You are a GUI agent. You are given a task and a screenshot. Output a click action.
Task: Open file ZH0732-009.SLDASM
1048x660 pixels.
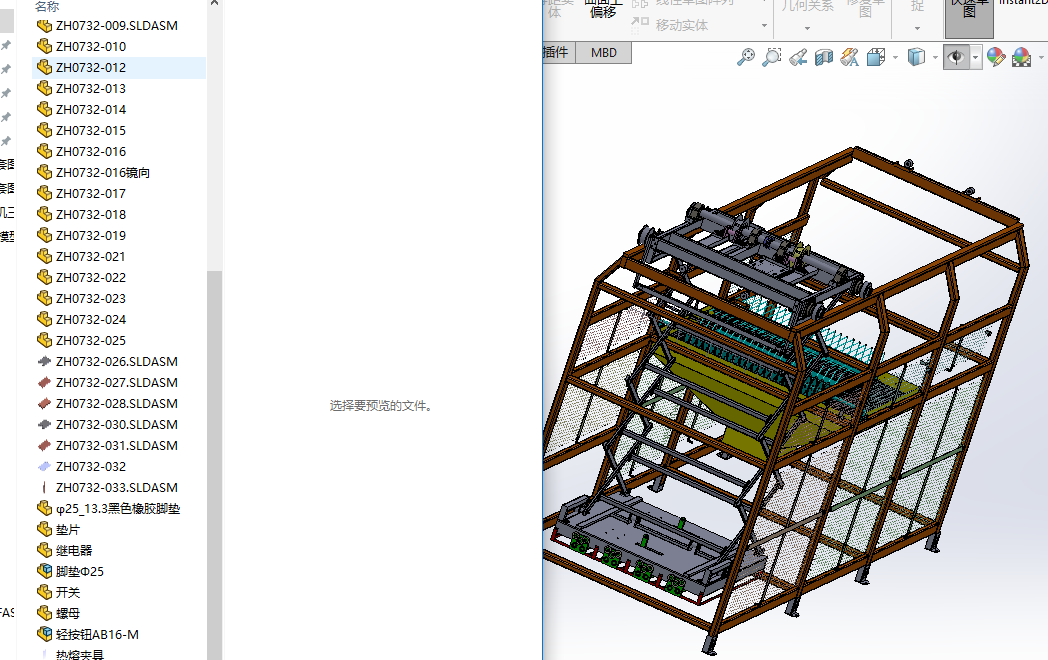pos(116,25)
